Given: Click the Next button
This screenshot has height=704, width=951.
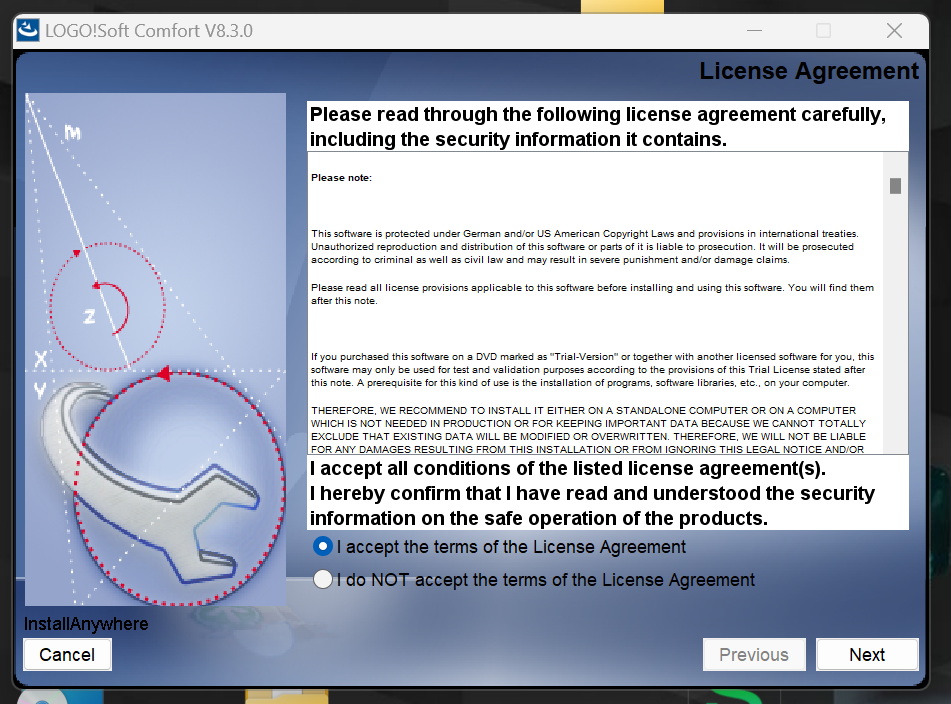Looking at the screenshot, I should pyautogui.click(x=867, y=655).
